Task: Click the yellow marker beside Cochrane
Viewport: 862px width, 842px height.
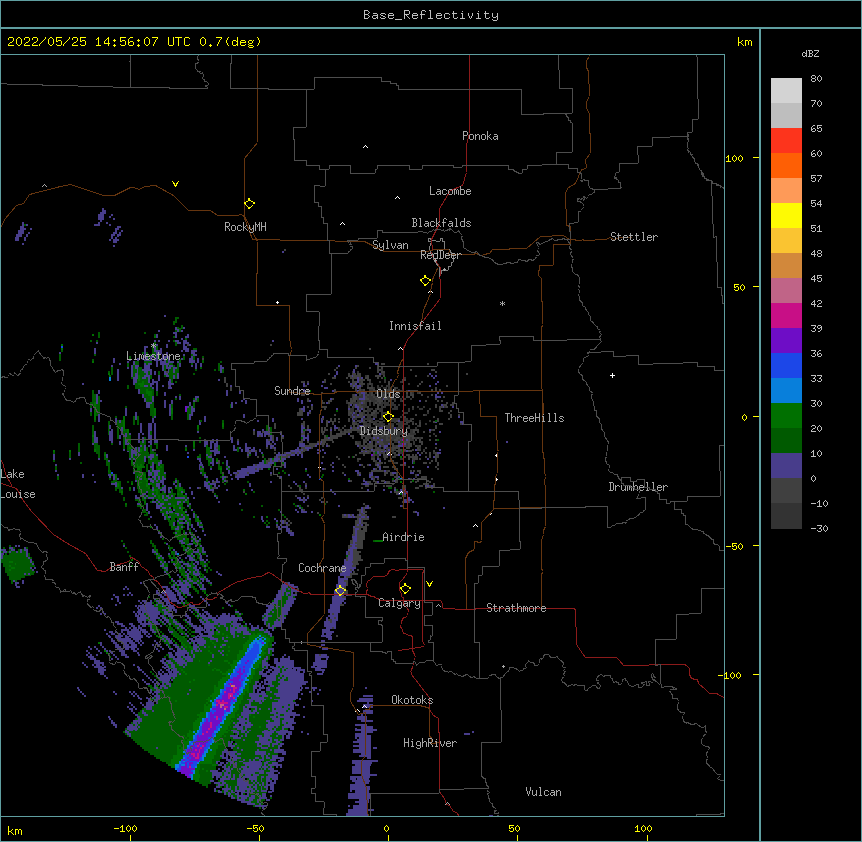Action: pos(340,590)
